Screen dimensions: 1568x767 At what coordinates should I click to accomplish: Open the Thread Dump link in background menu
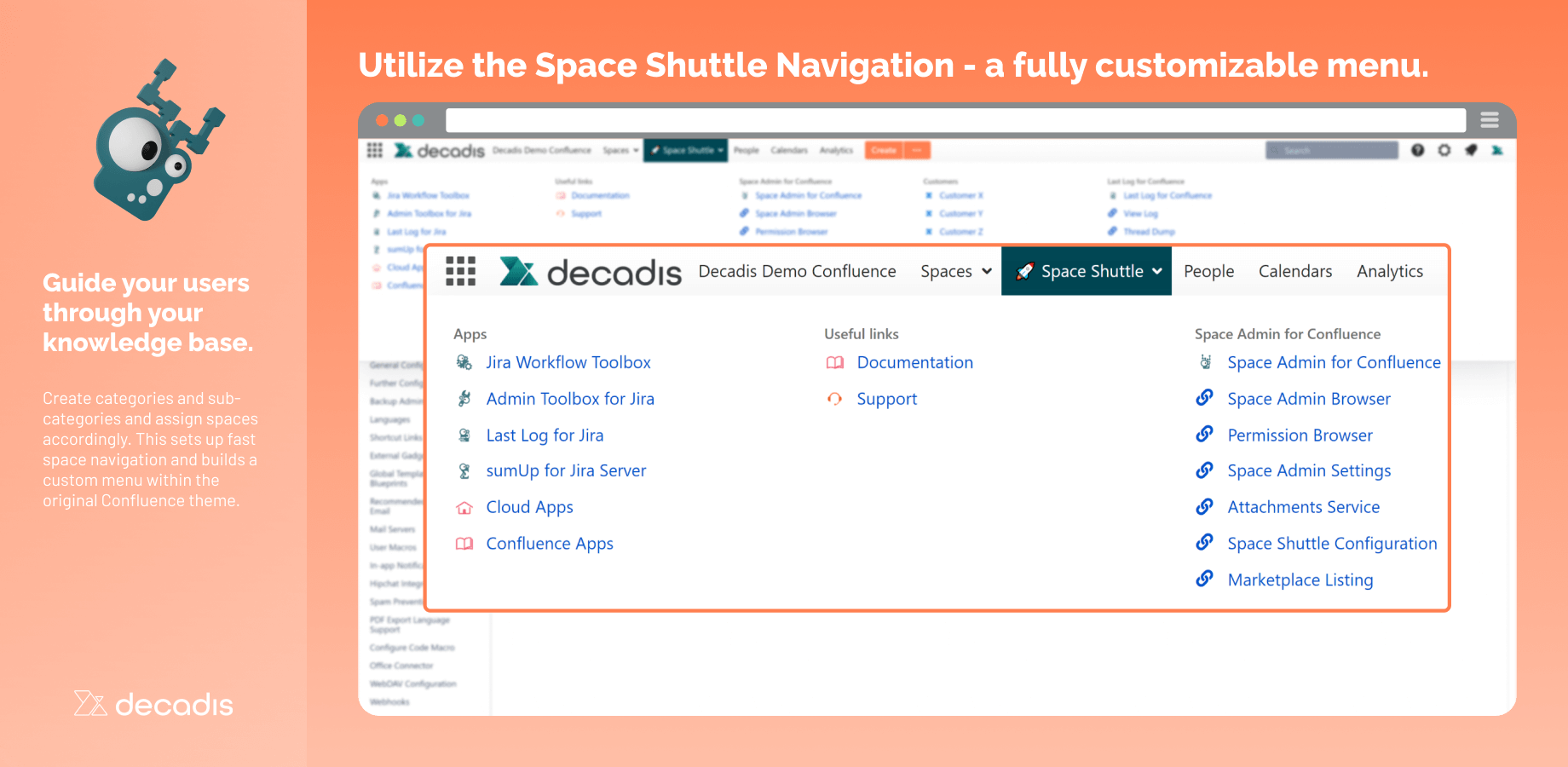pos(1149,232)
